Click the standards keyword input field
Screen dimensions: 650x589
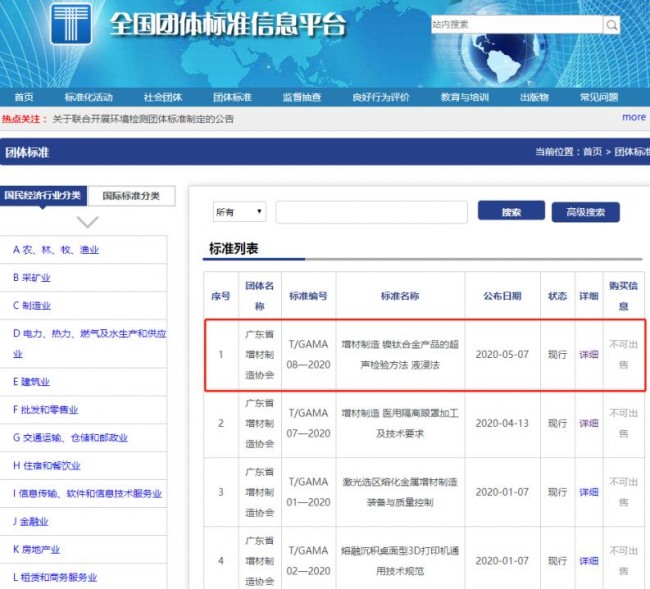tap(371, 212)
